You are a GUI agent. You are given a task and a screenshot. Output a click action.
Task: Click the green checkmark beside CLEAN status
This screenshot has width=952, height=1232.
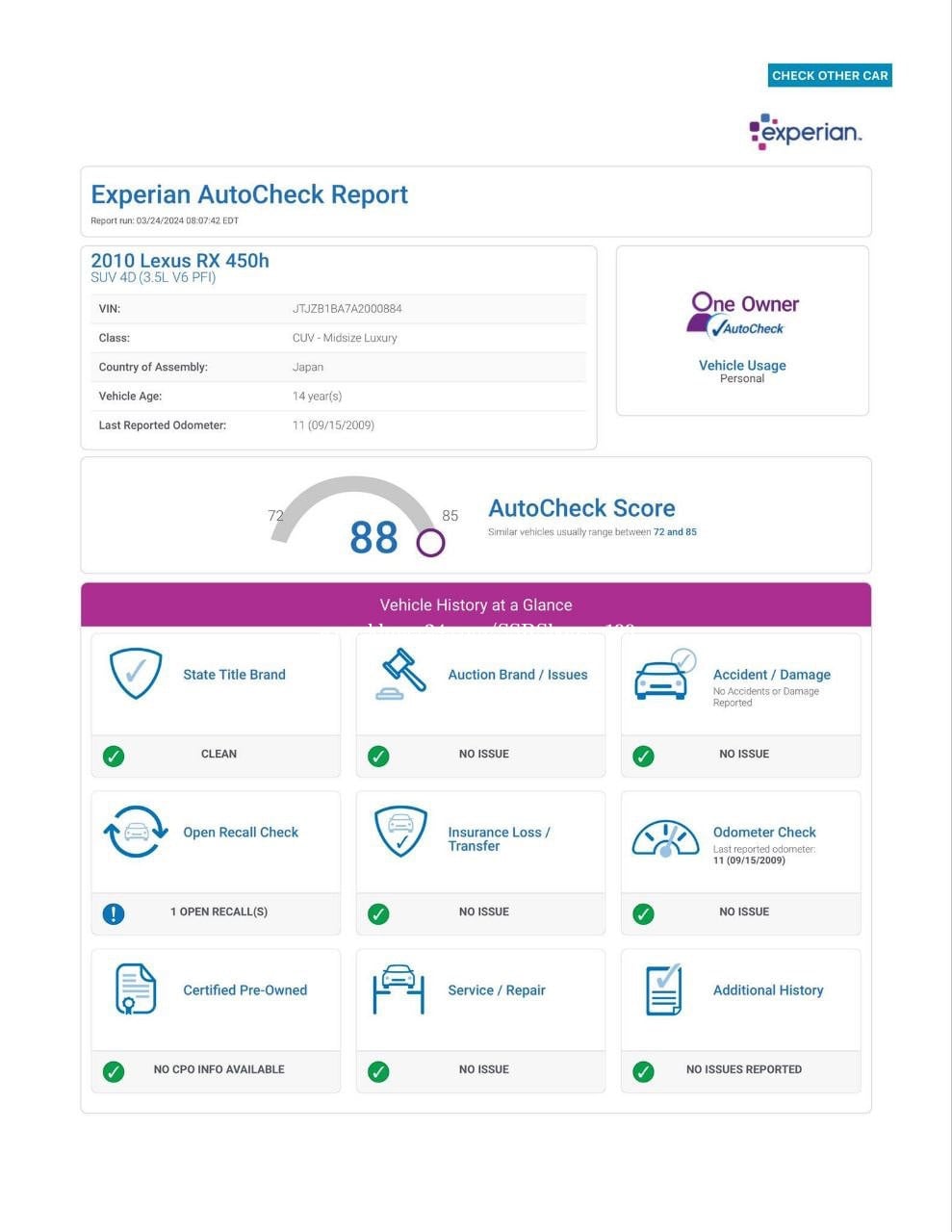[x=114, y=756]
